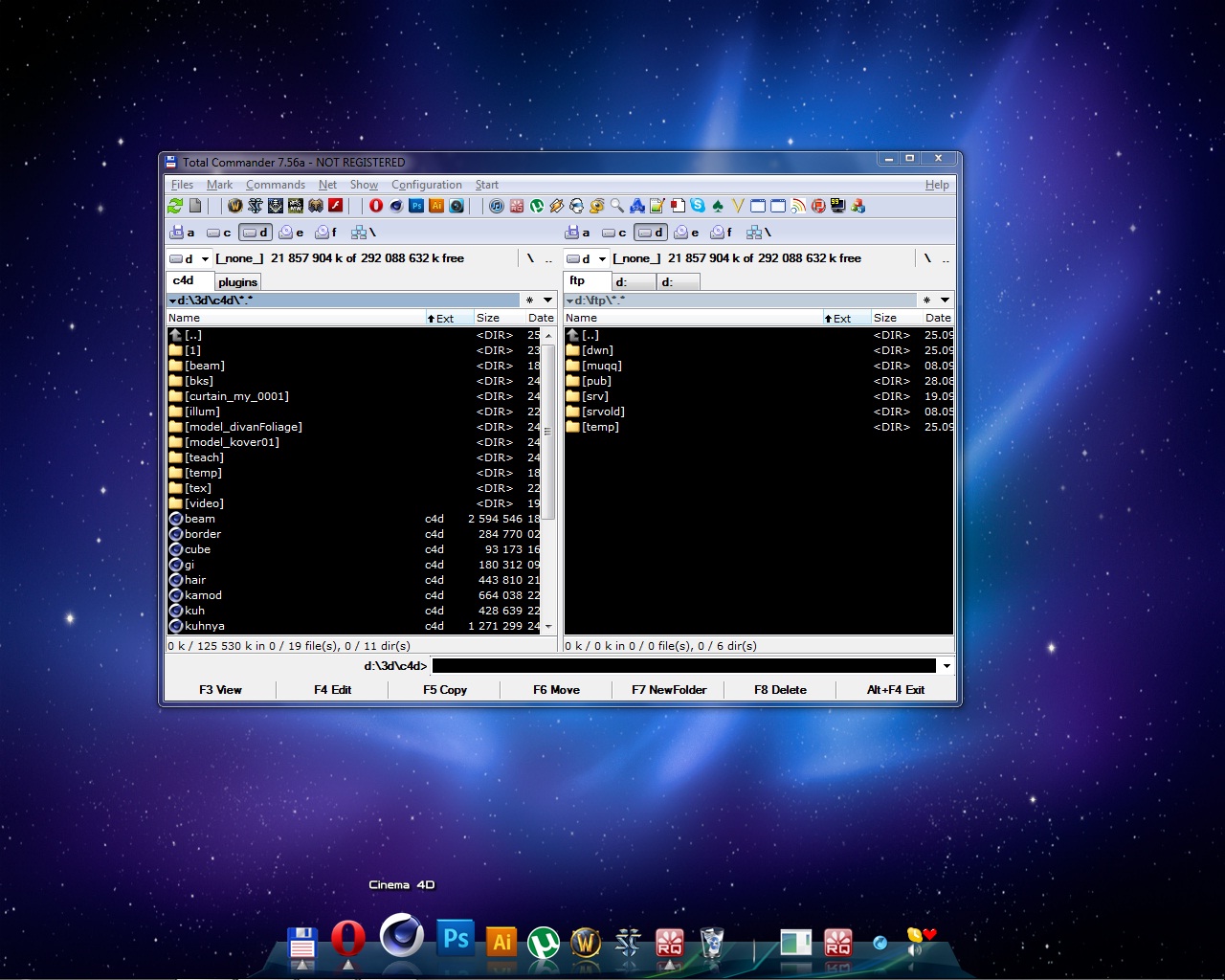Image resolution: width=1225 pixels, height=980 pixels.
Task: Click left panel scrollbar down arrow
Action: 548,626
